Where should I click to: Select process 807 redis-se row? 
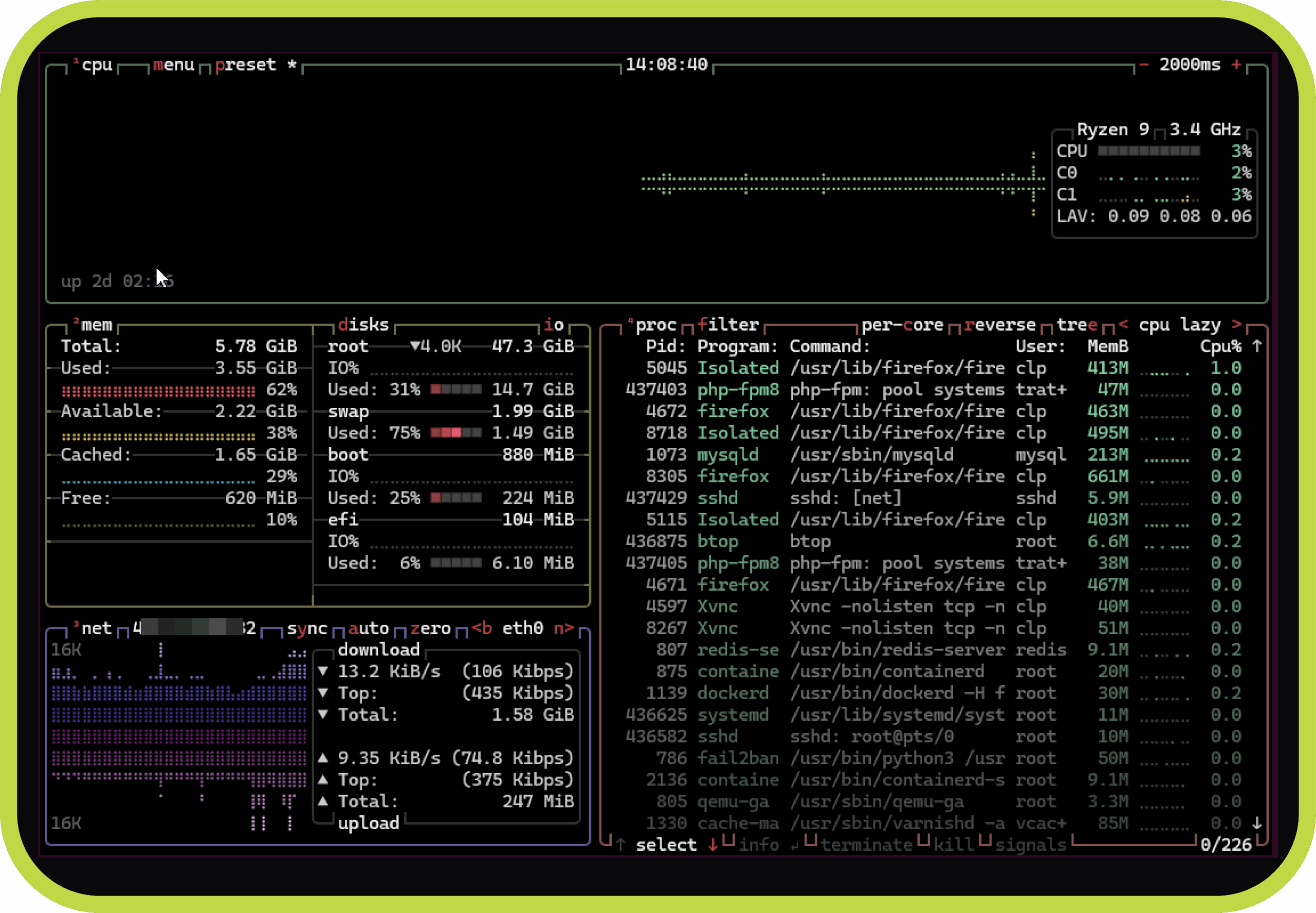[934, 650]
